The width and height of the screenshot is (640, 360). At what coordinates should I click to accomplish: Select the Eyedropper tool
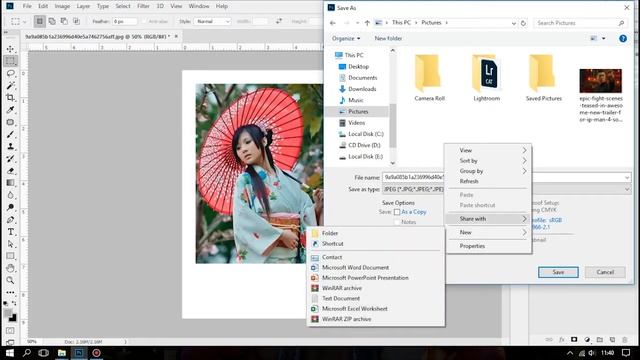point(11,110)
